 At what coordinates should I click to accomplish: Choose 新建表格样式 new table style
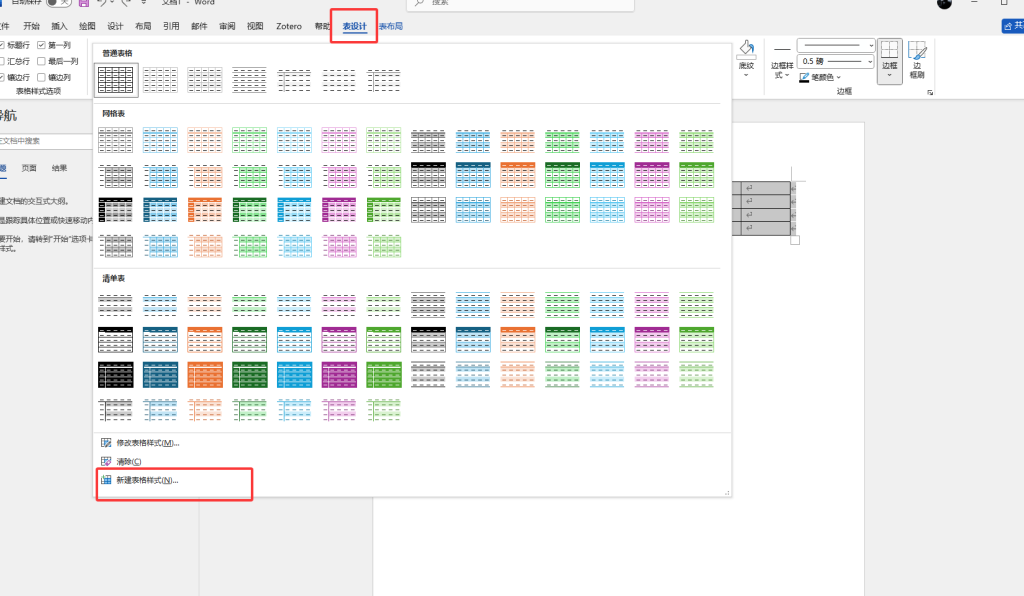point(146,481)
